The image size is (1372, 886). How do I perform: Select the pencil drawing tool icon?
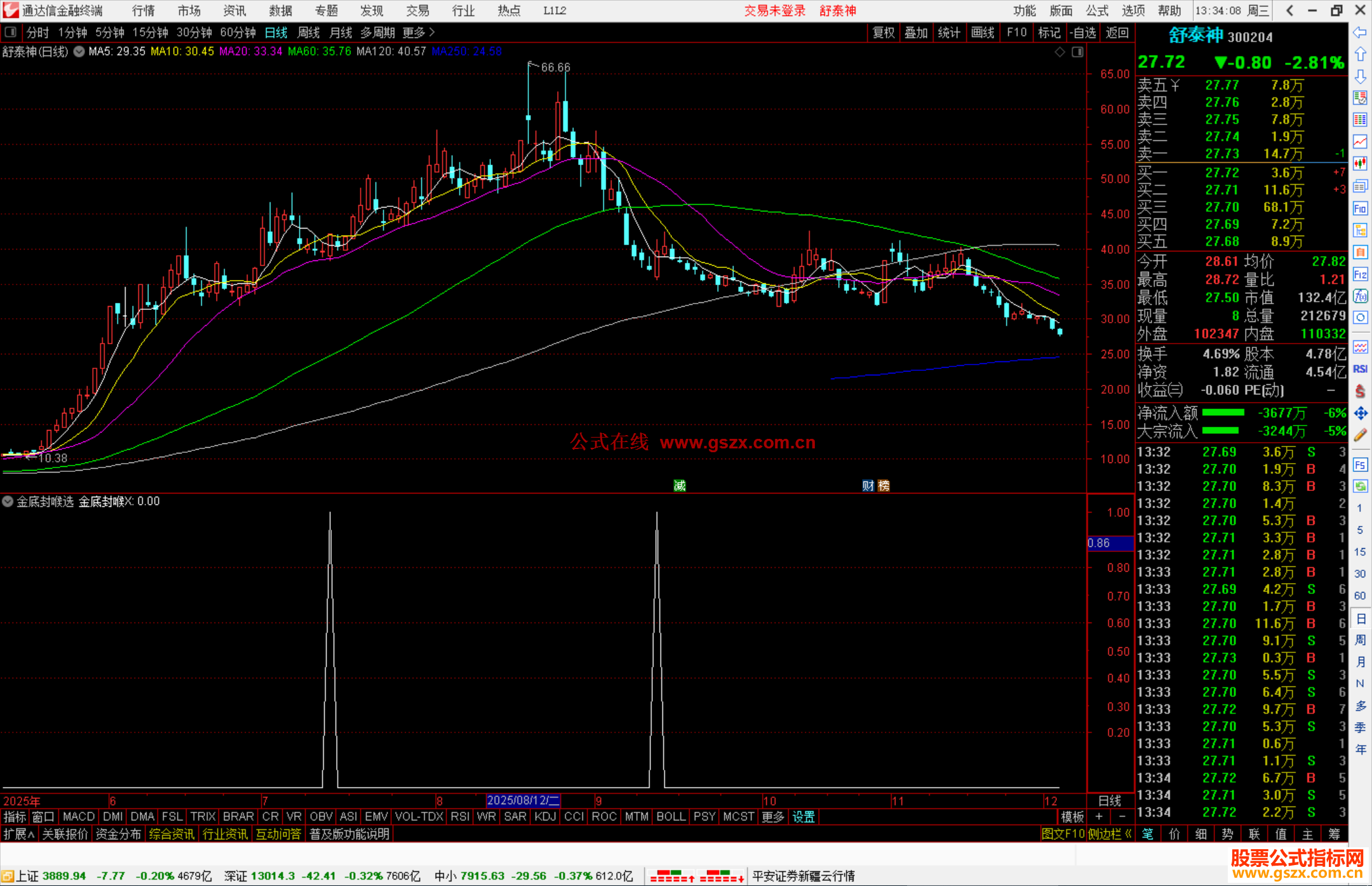tap(1360, 435)
